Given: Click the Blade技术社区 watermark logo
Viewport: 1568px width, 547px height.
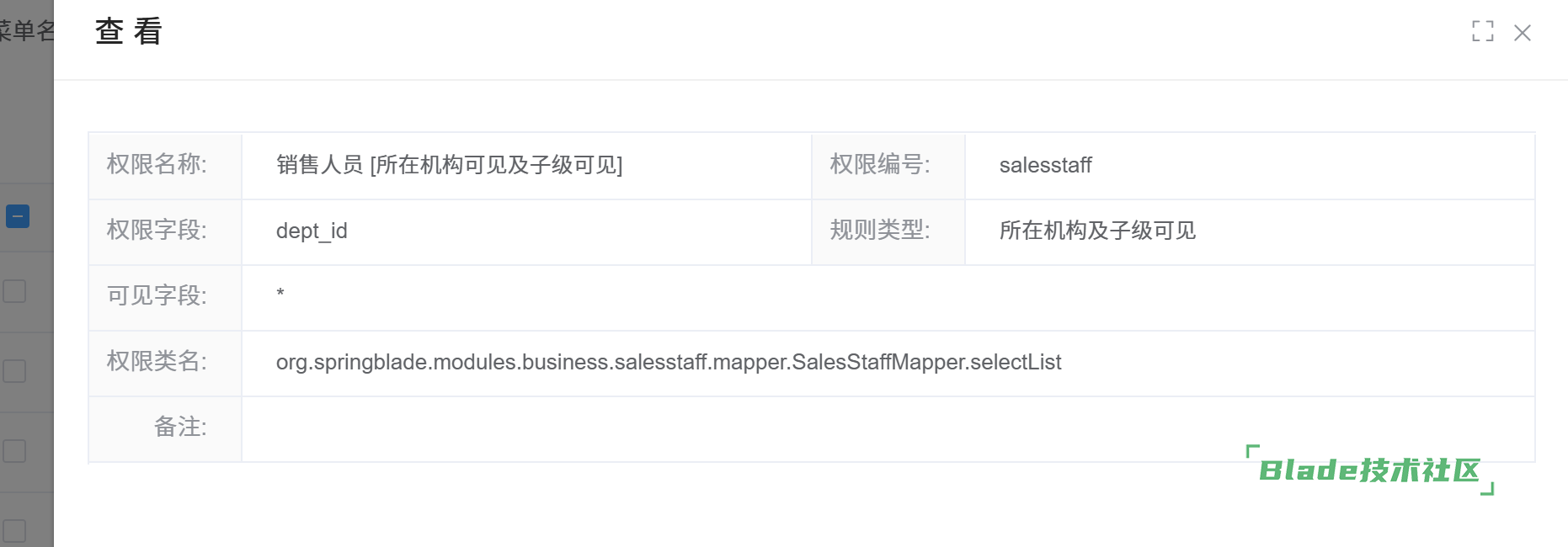Looking at the screenshot, I should (1369, 470).
